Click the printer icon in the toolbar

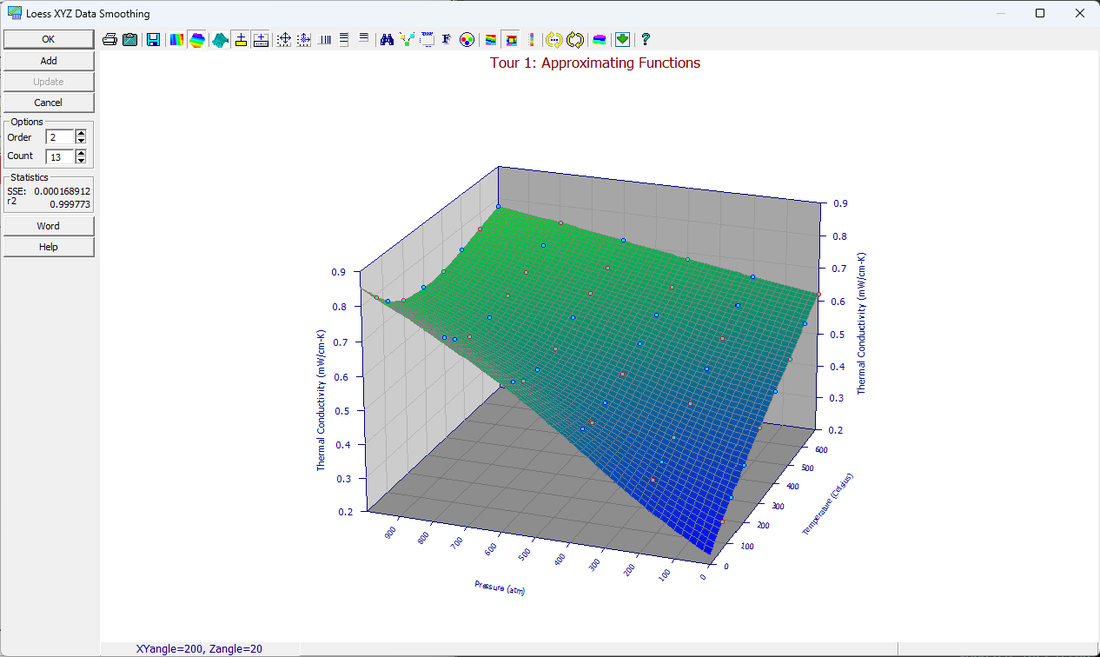click(109, 39)
